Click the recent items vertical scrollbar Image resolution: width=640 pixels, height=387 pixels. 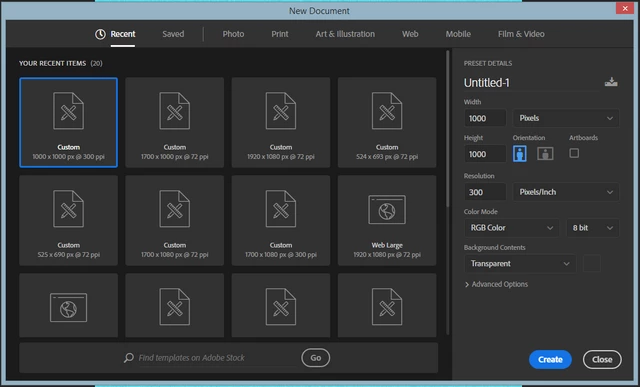(x=448, y=129)
